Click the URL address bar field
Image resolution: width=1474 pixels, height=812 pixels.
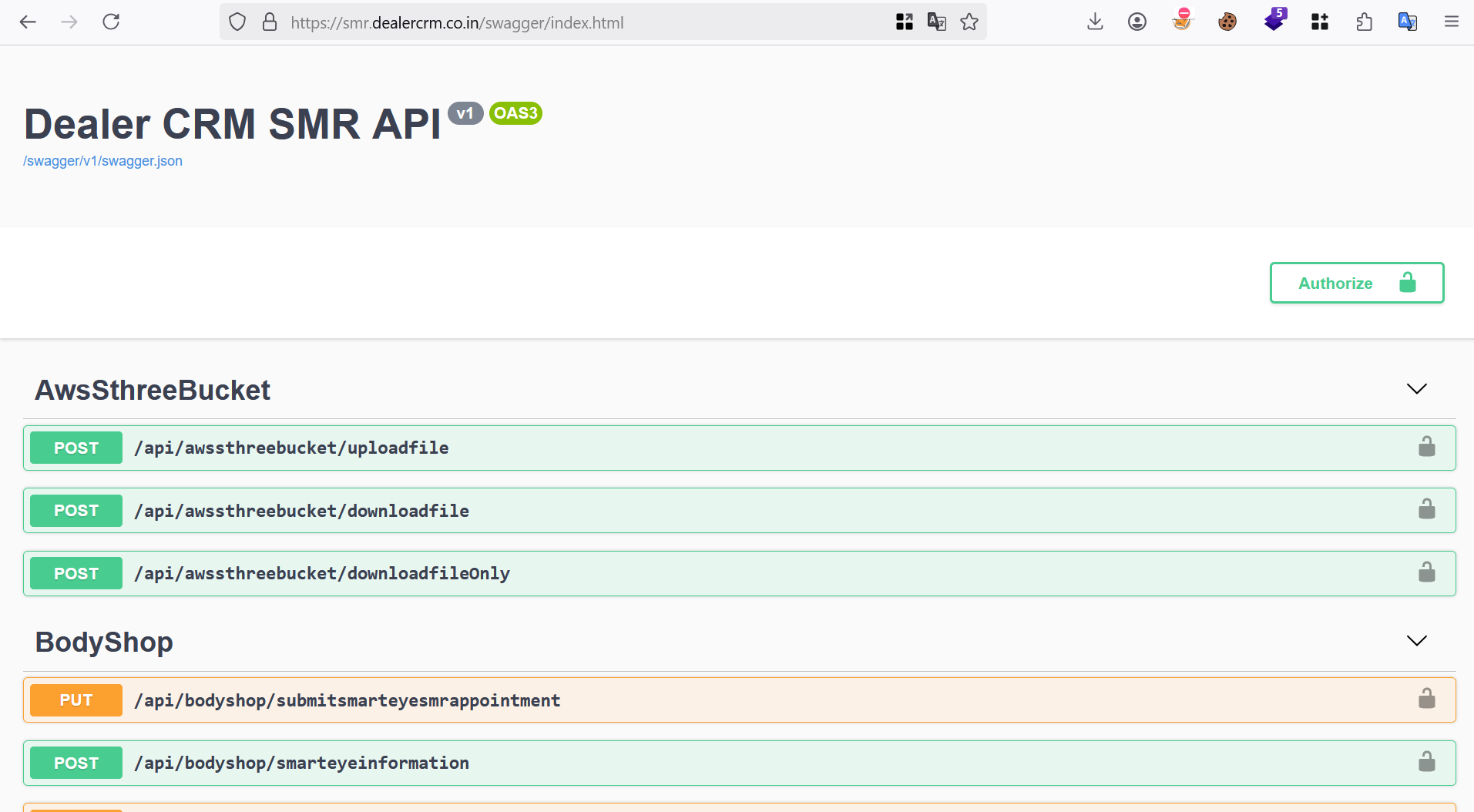tap(578, 22)
